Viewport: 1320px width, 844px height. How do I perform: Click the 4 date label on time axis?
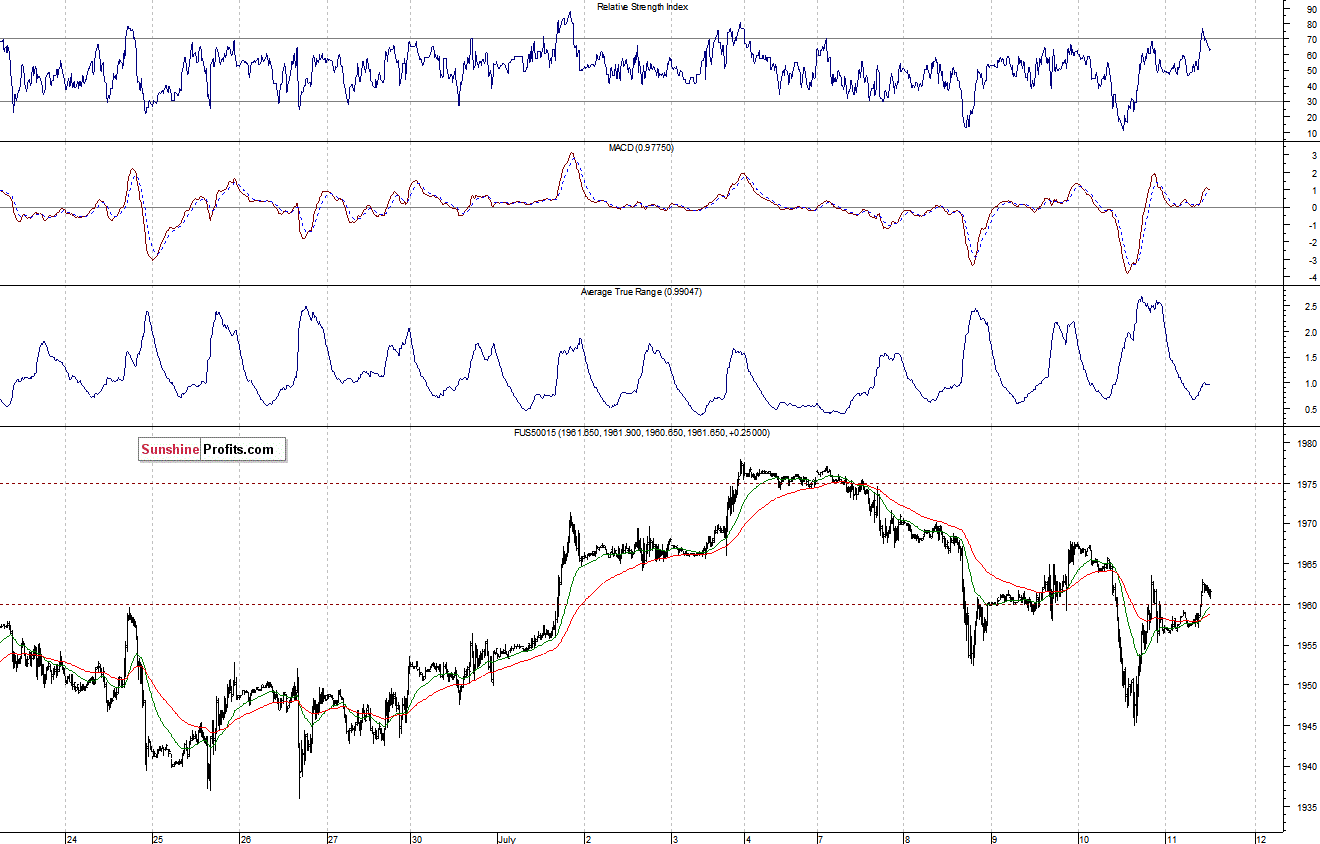[x=746, y=838]
